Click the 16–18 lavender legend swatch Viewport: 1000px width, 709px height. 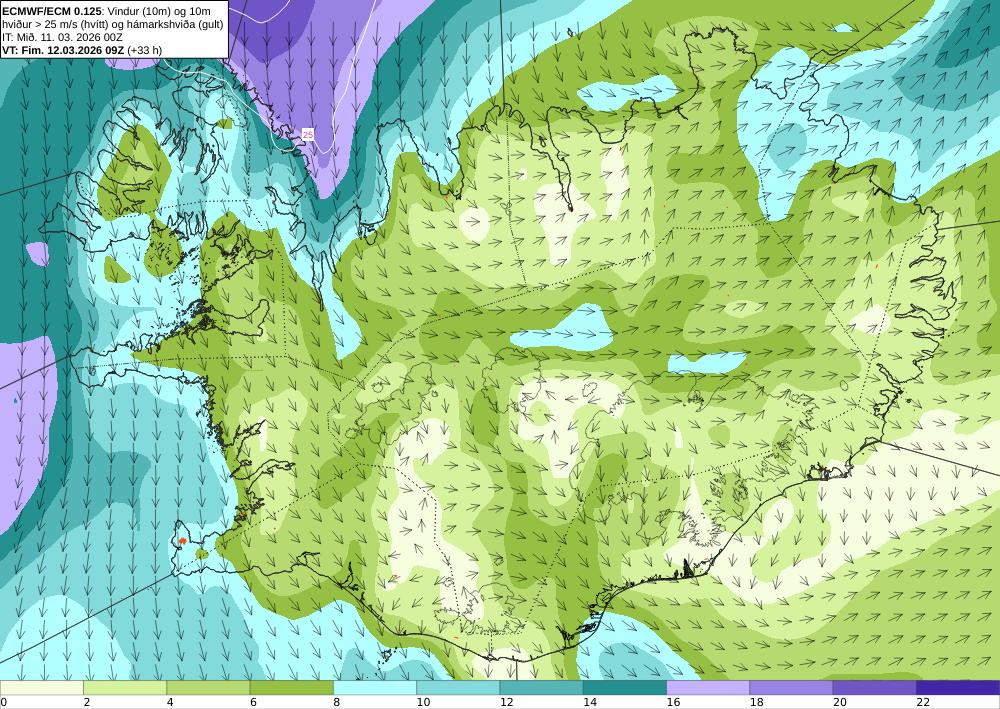coord(708,688)
